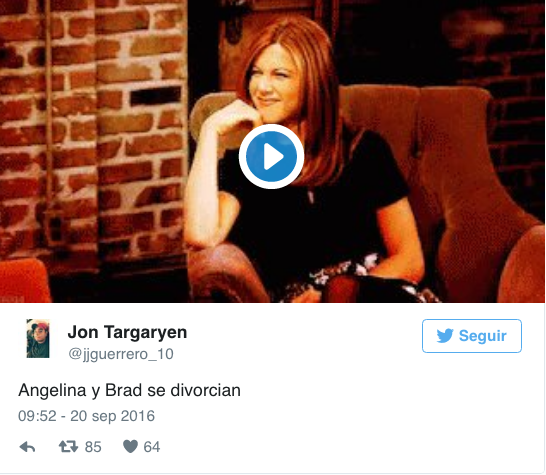
Task: Click the Seguir follow button
Action: tap(472, 336)
